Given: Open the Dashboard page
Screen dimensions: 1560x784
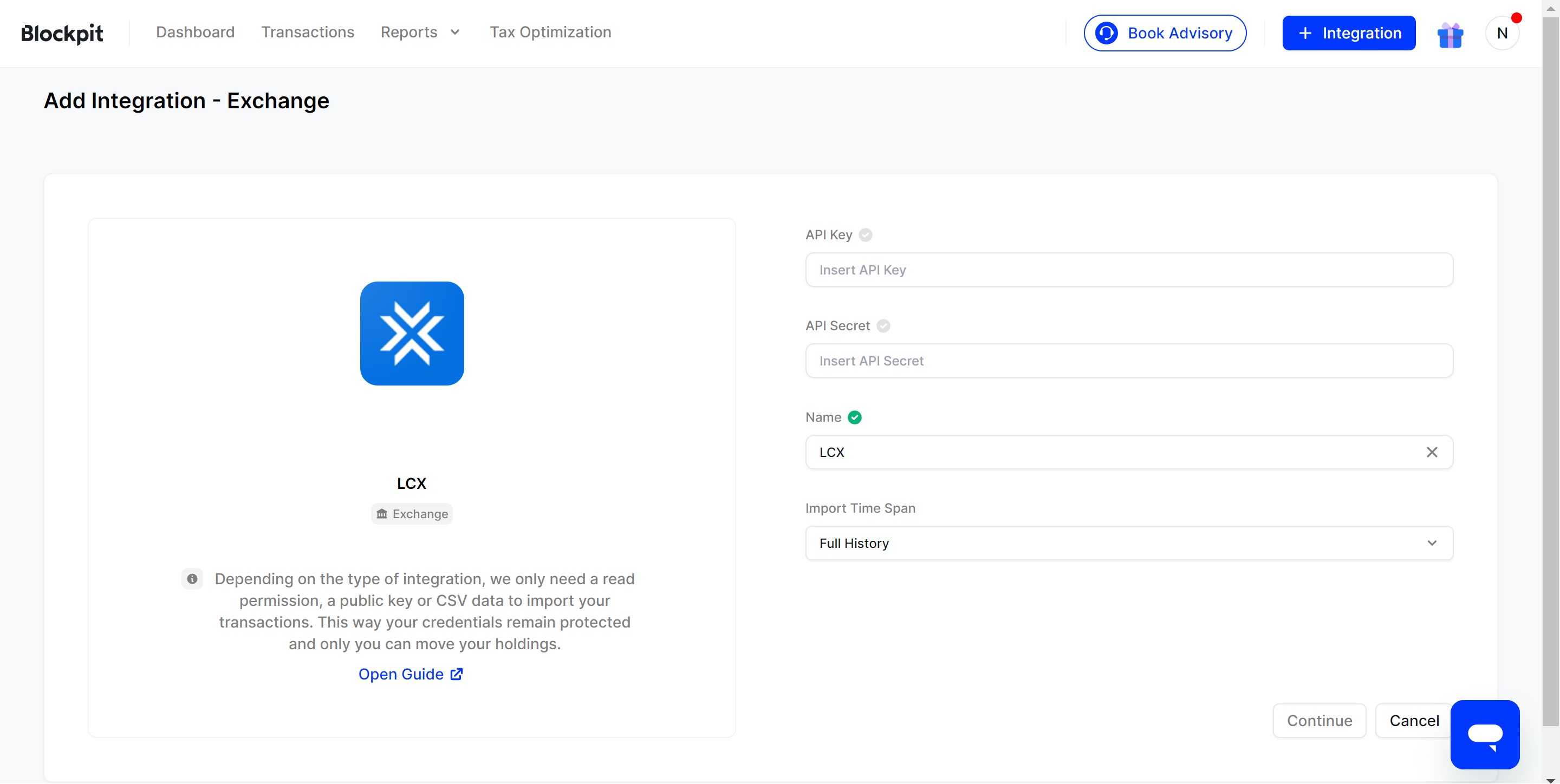Looking at the screenshot, I should tap(195, 32).
